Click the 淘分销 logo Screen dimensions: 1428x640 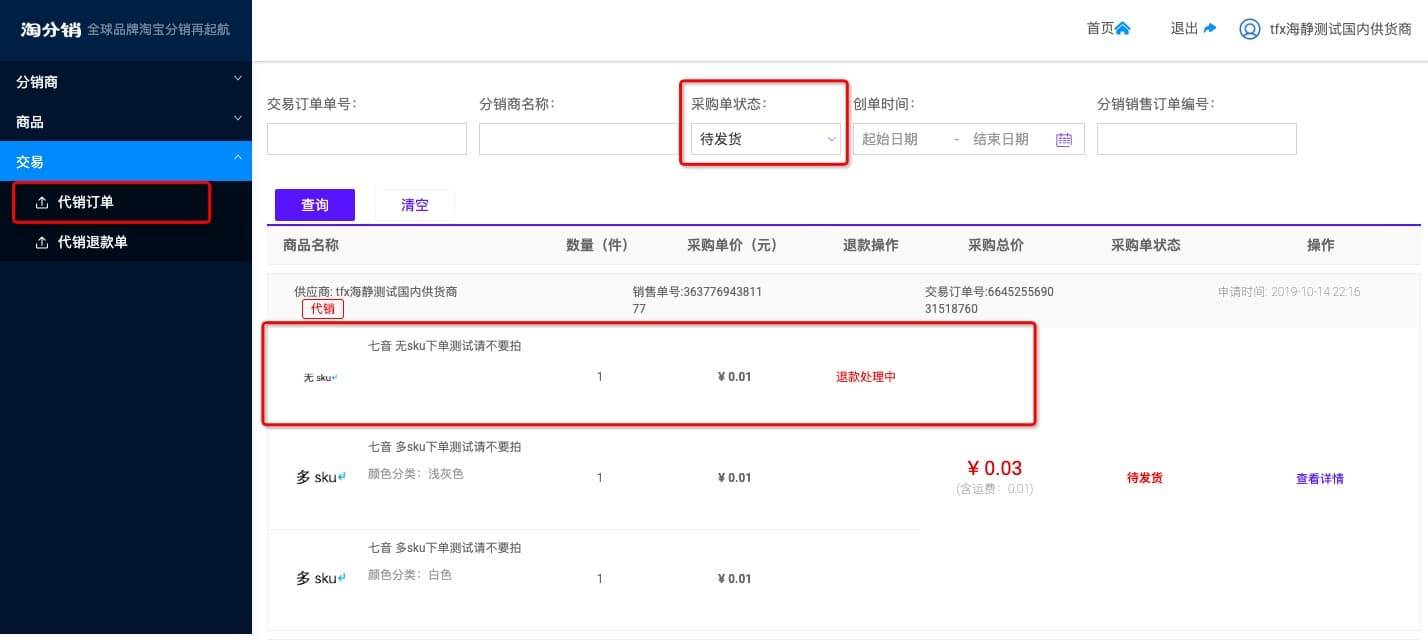pos(51,29)
